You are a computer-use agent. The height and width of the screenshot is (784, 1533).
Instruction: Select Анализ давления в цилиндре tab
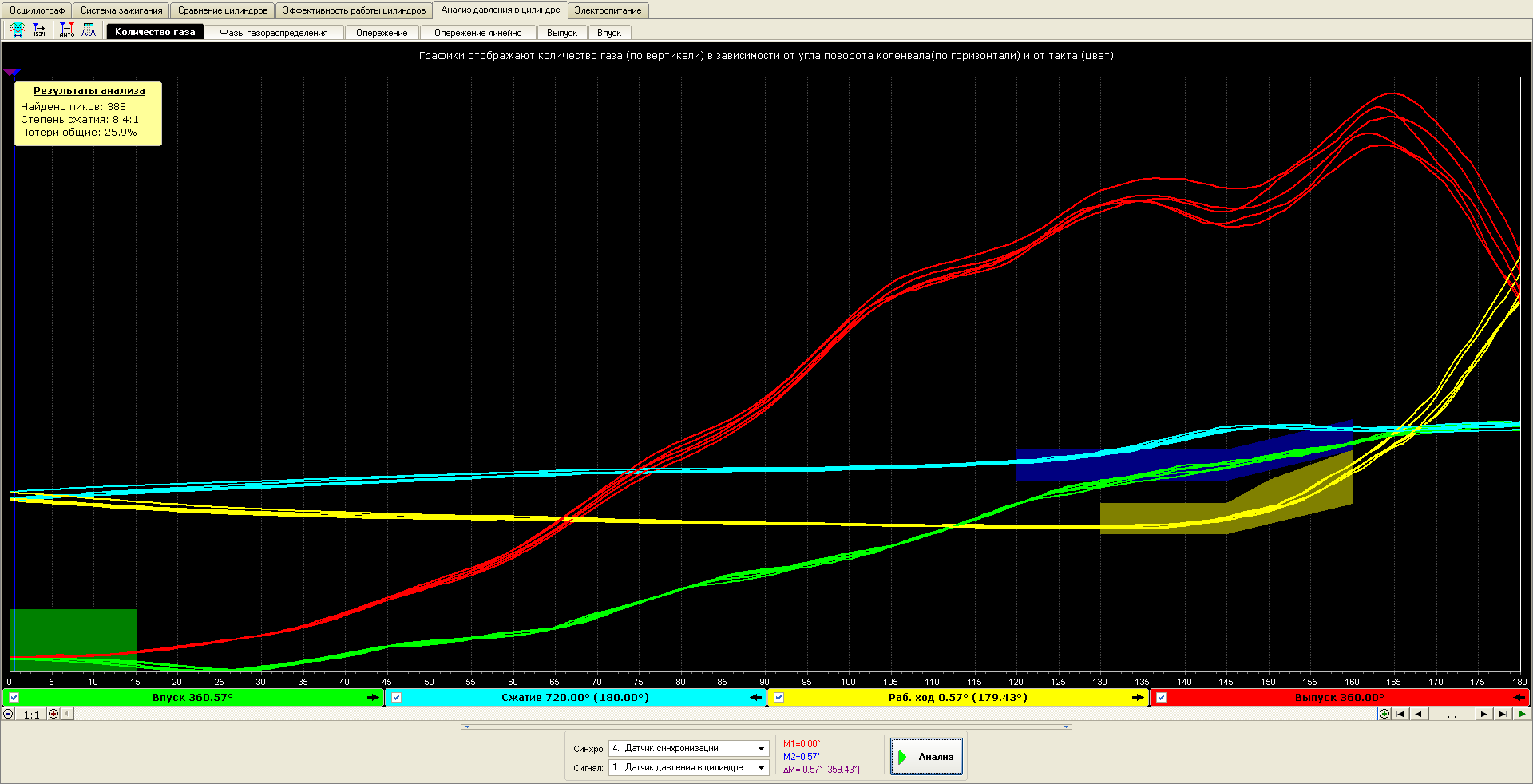click(x=501, y=10)
